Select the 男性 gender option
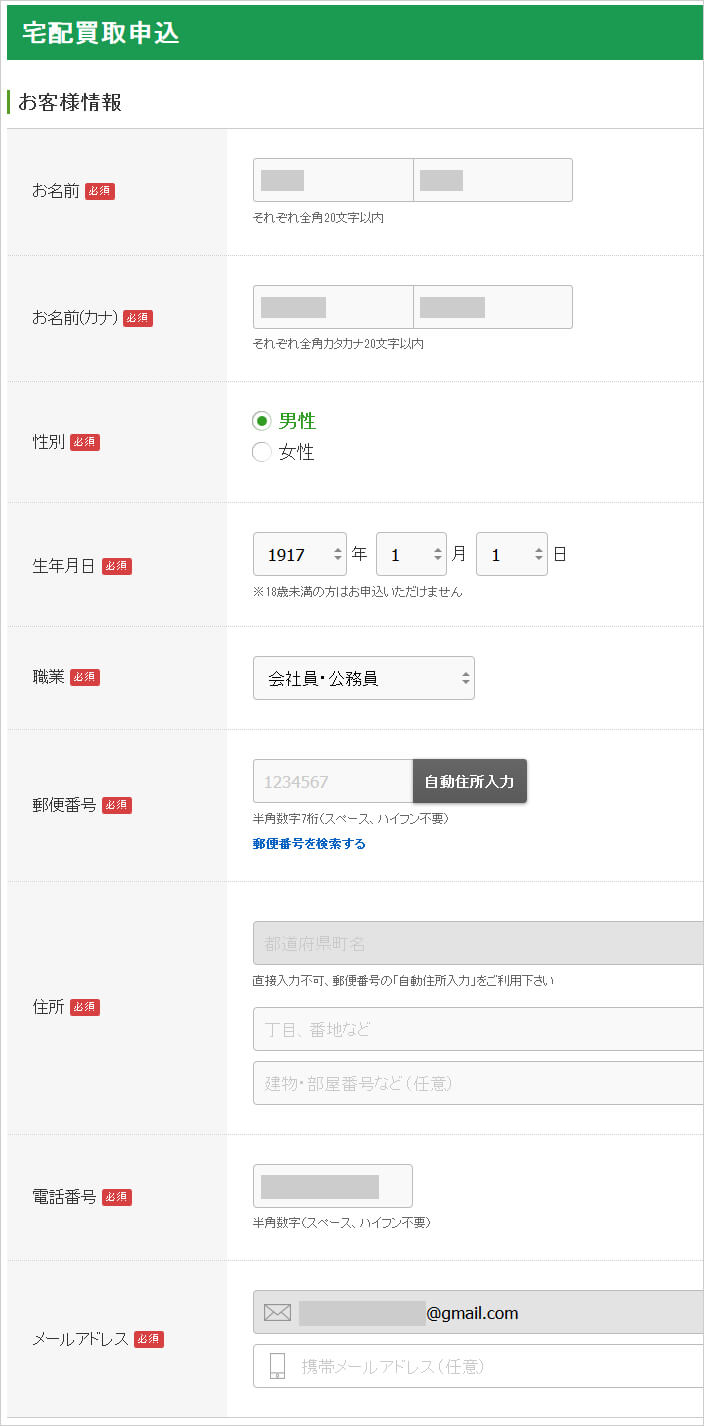This screenshot has height=1426, width=704. click(x=262, y=421)
